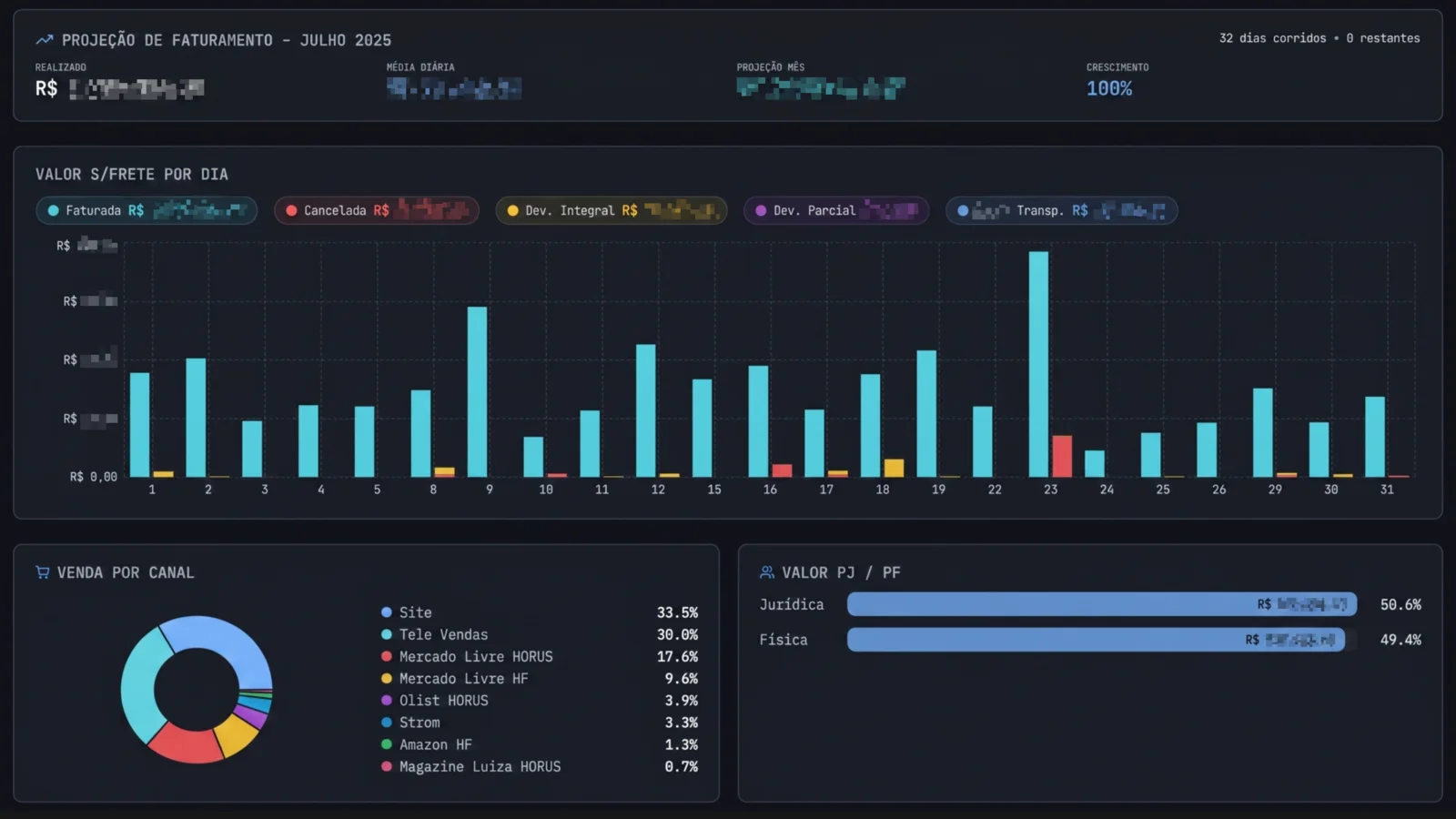Click the yellow dot in Dev. Integral legend
The width and height of the screenshot is (1456, 819).
pos(513,210)
